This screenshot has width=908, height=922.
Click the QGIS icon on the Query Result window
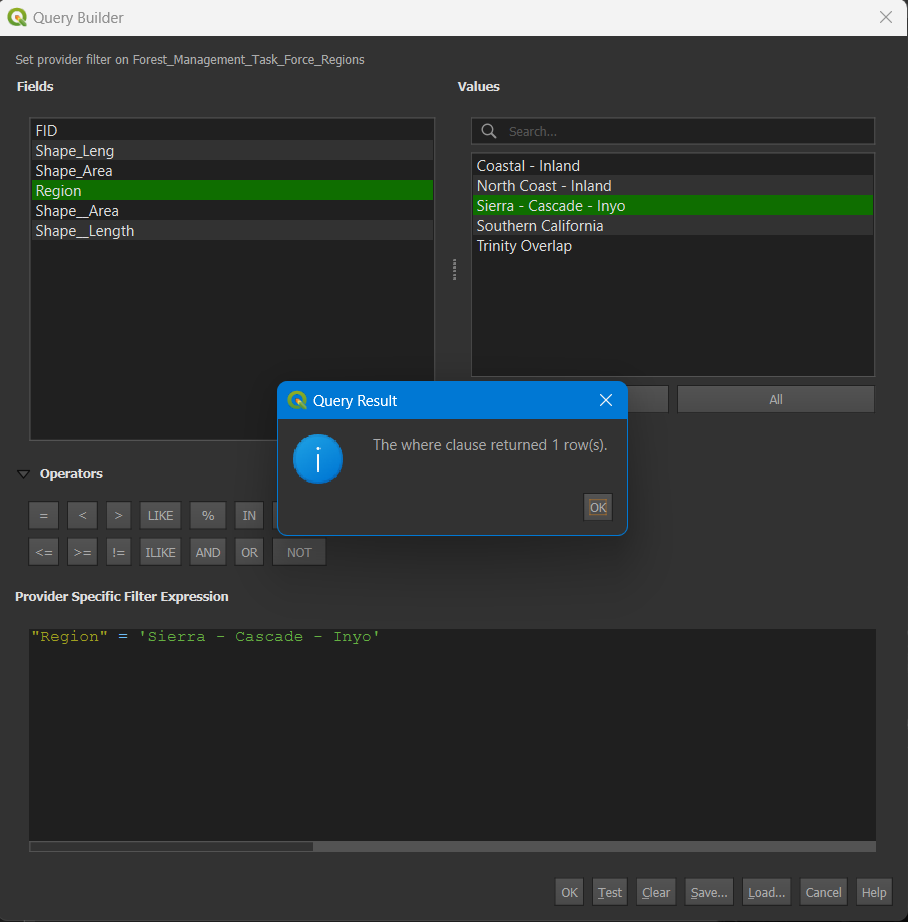(296, 400)
